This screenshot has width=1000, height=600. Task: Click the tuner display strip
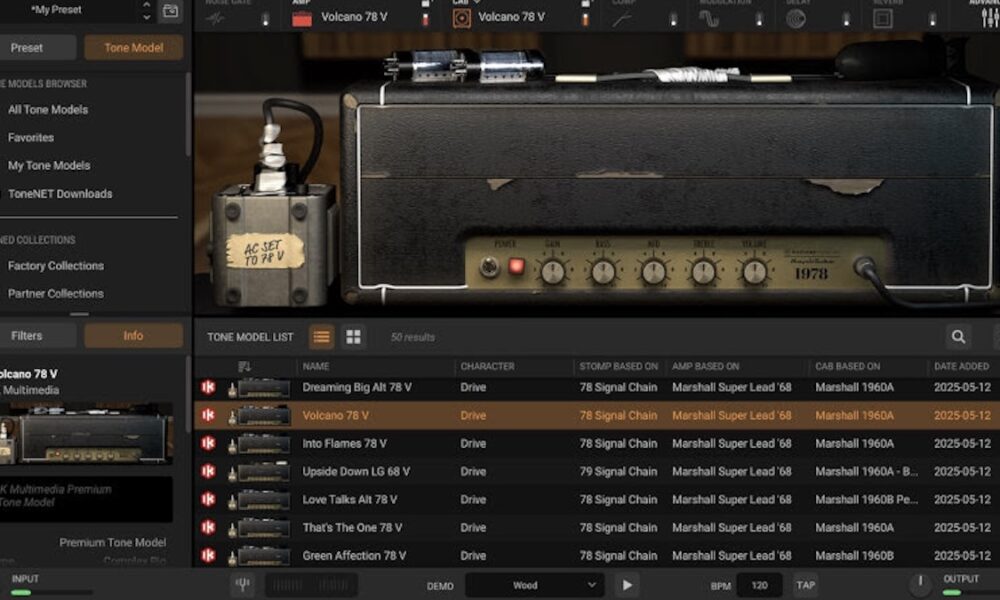[311, 585]
